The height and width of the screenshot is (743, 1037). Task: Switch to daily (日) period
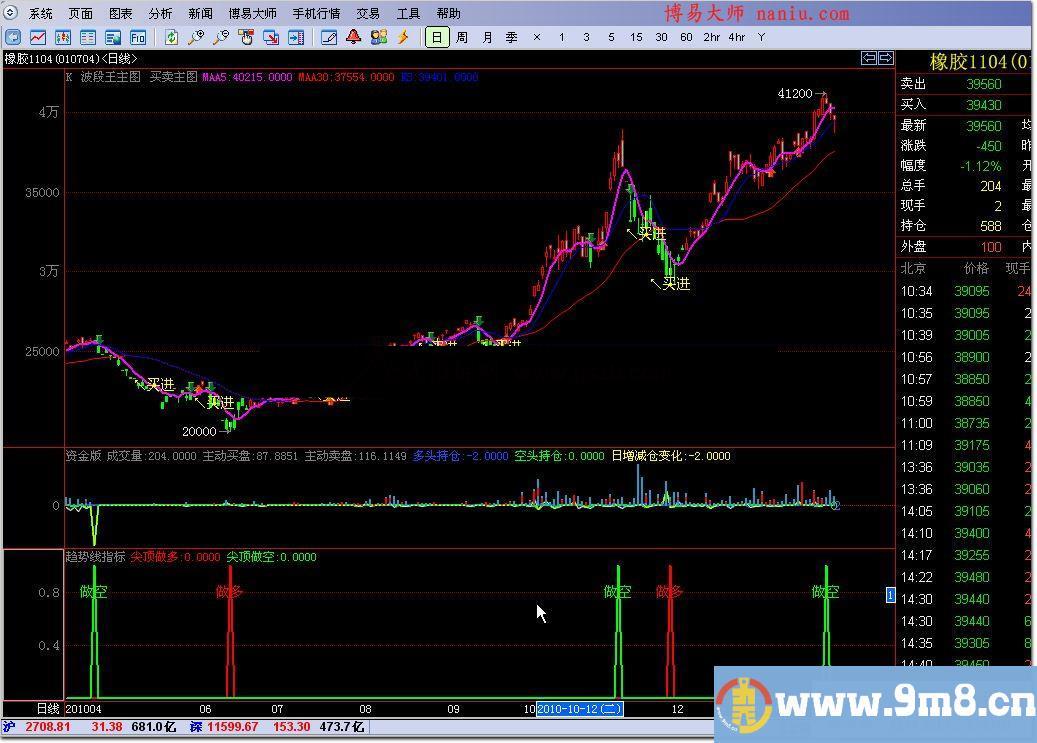[x=436, y=37]
